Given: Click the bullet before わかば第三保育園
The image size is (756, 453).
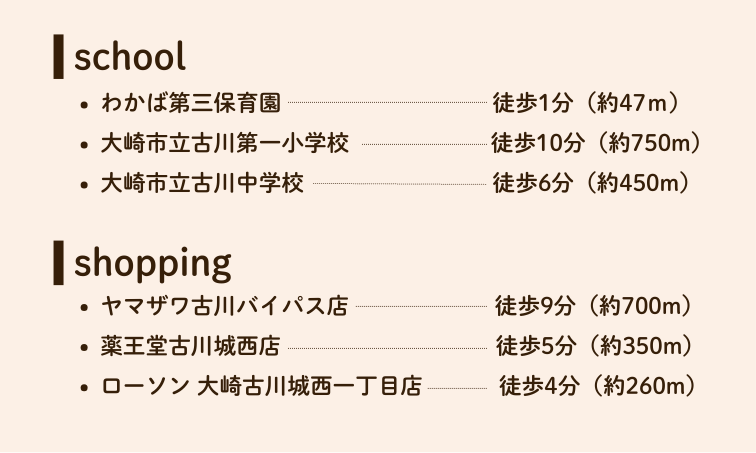Looking at the screenshot, I should (86, 103).
